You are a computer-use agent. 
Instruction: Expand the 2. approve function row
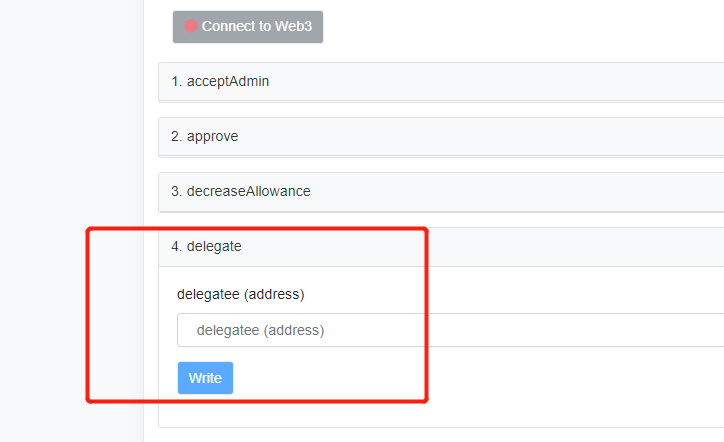(441, 137)
